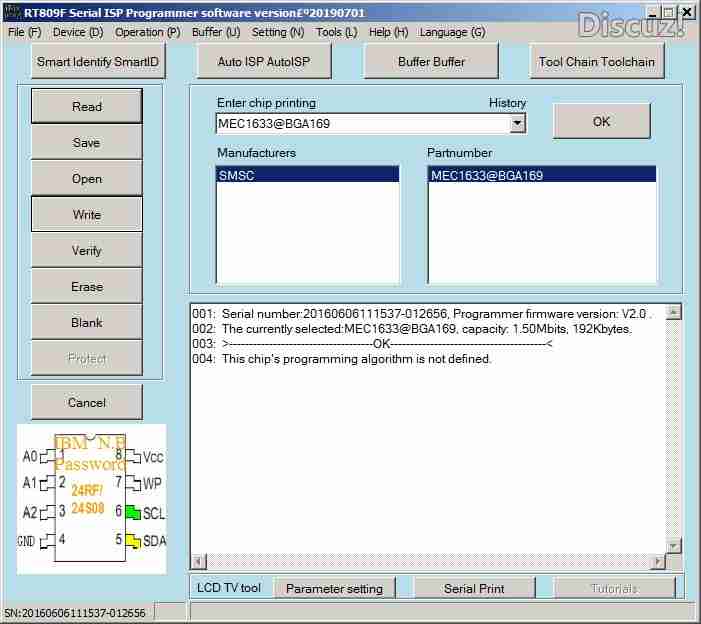This screenshot has height=624, width=701.
Task: Click the Save button
Action: pos(87,143)
